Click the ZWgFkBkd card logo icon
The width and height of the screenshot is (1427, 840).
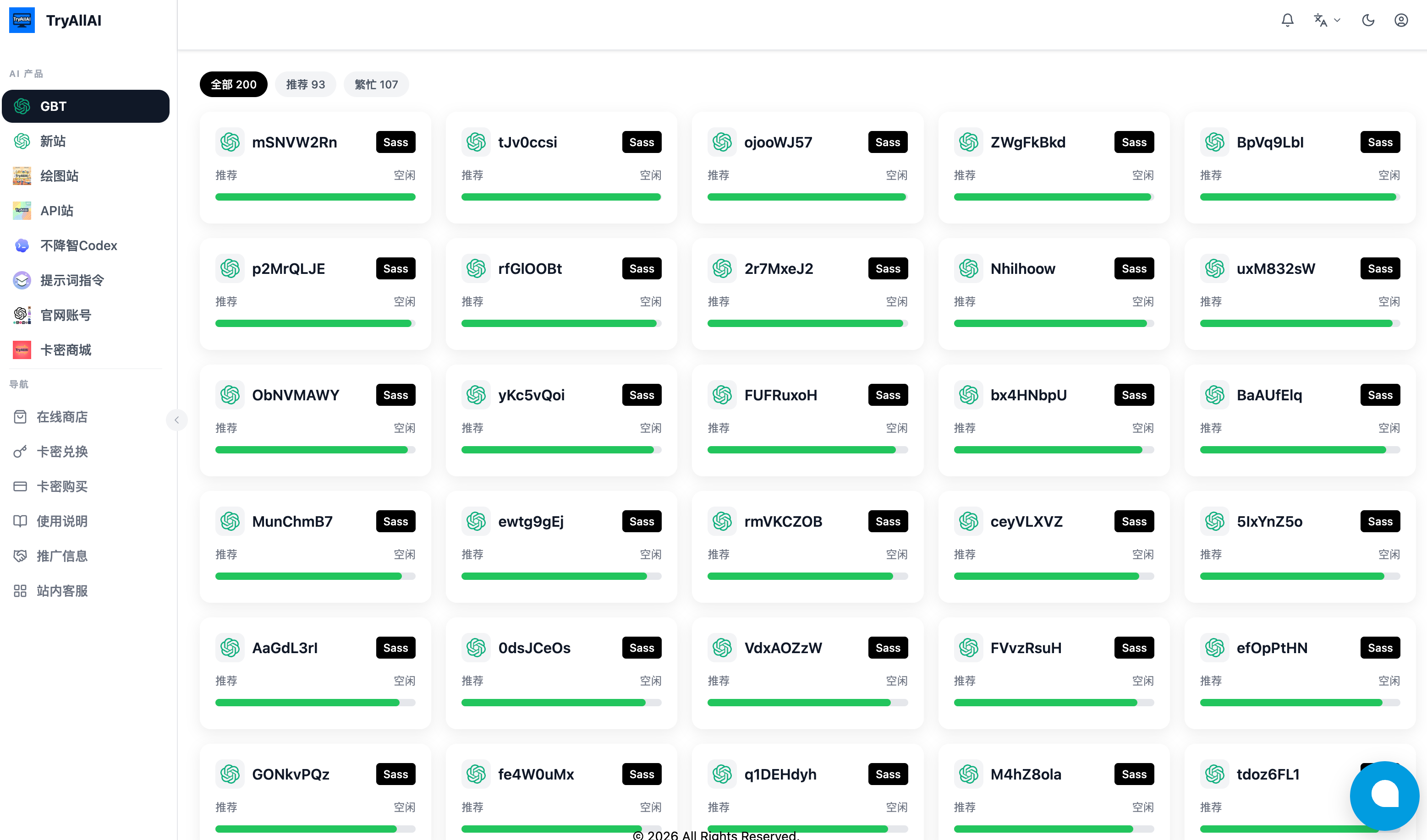968,142
